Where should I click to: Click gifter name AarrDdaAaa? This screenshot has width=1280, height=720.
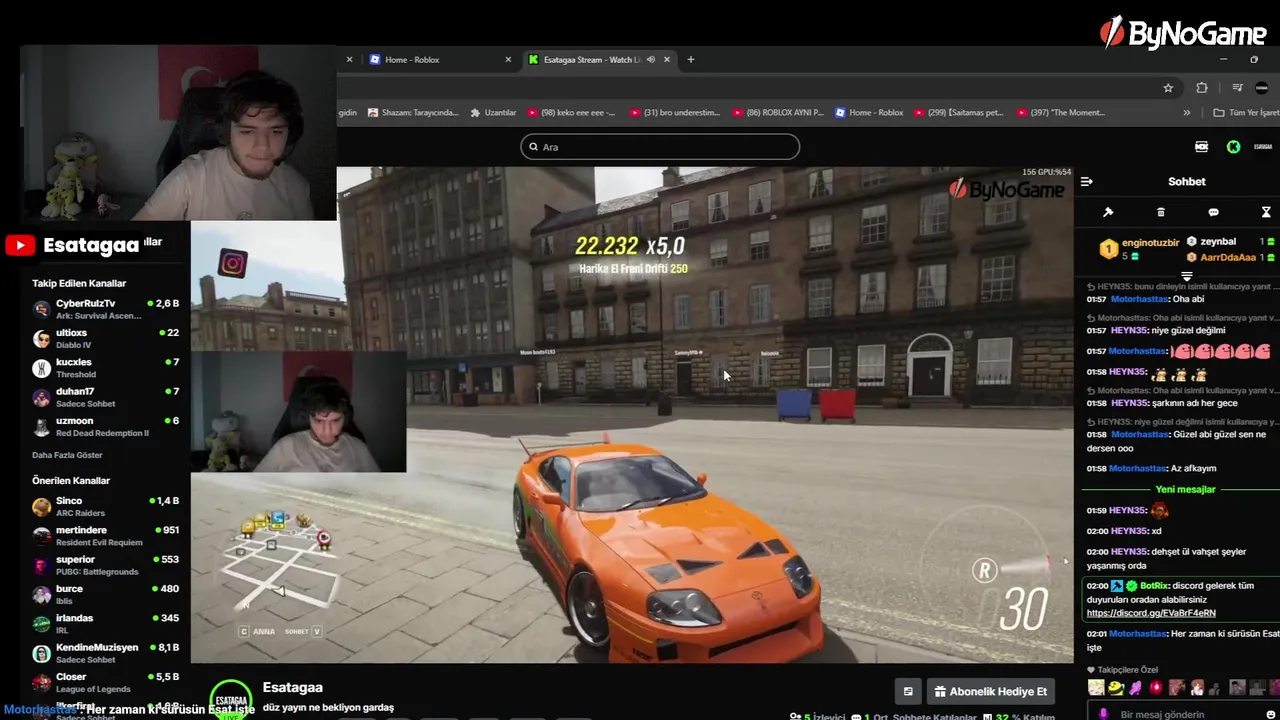(1228, 257)
